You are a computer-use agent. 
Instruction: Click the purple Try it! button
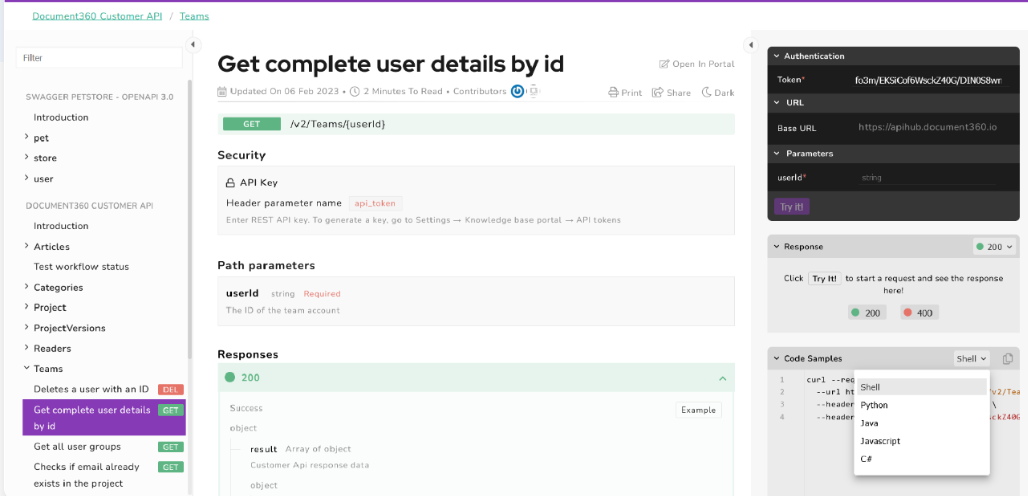[x=791, y=207]
